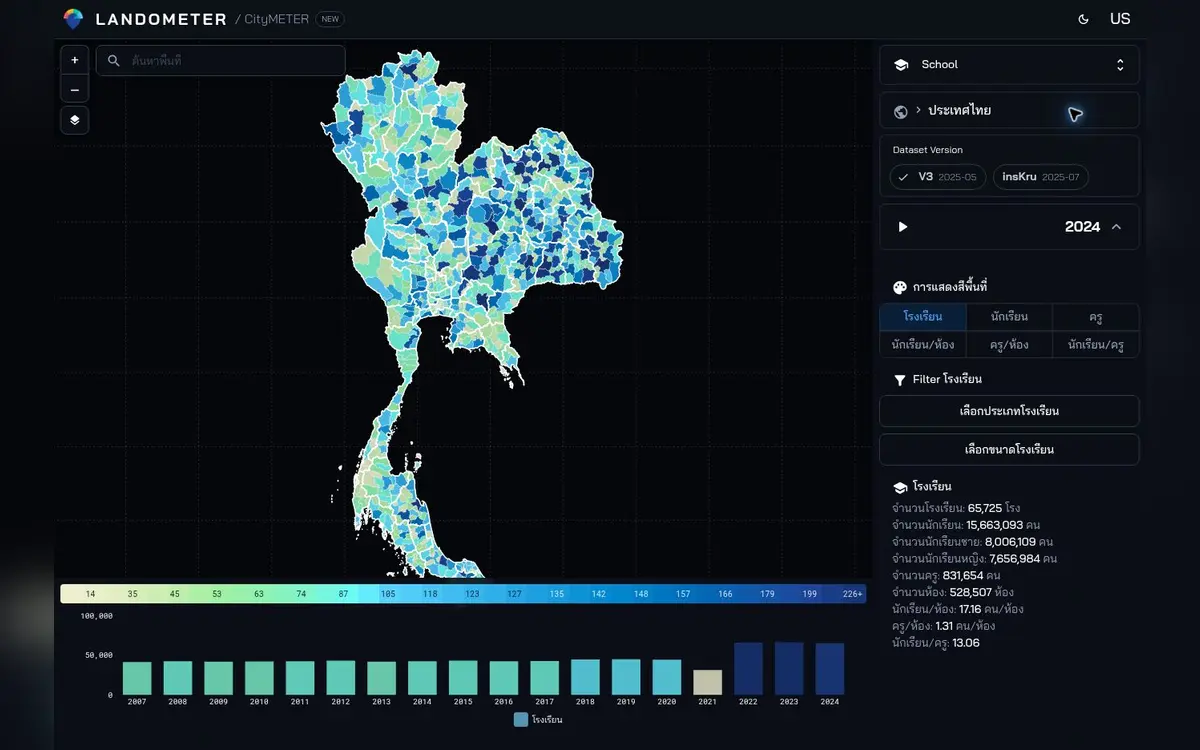Viewport: 1200px width, 750px height.
Task: Click the LANDOMETER brand name
Action: coord(160,19)
